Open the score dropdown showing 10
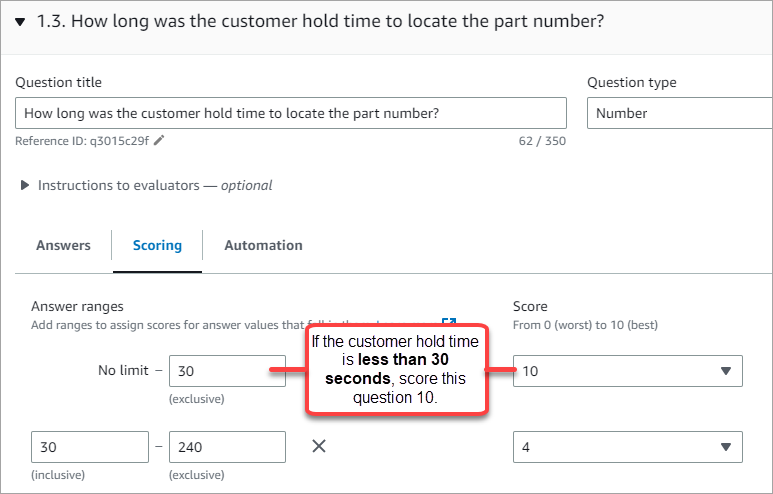The image size is (773, 494). (x=627, y=371)
